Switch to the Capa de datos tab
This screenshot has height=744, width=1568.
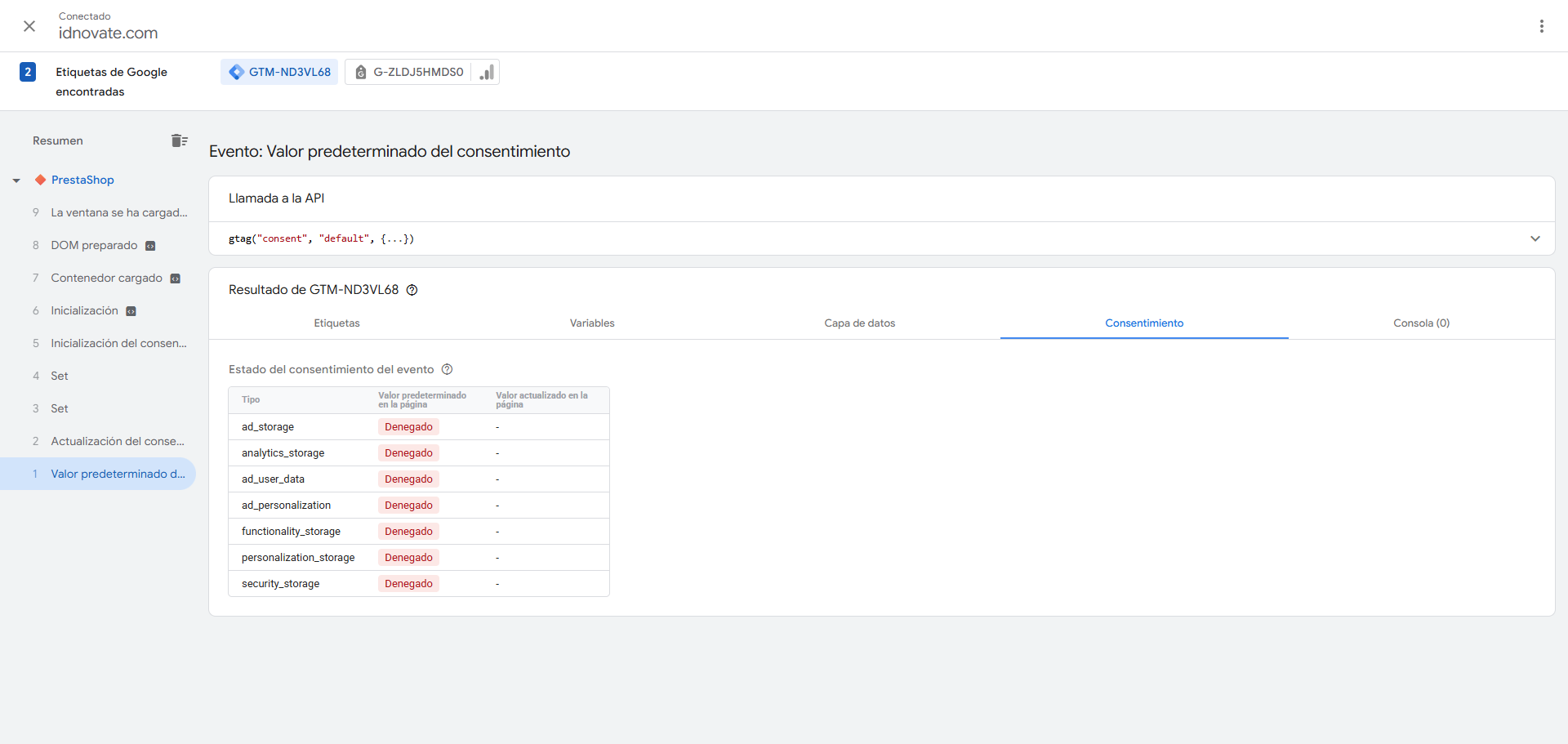click(x=859, y=323)
